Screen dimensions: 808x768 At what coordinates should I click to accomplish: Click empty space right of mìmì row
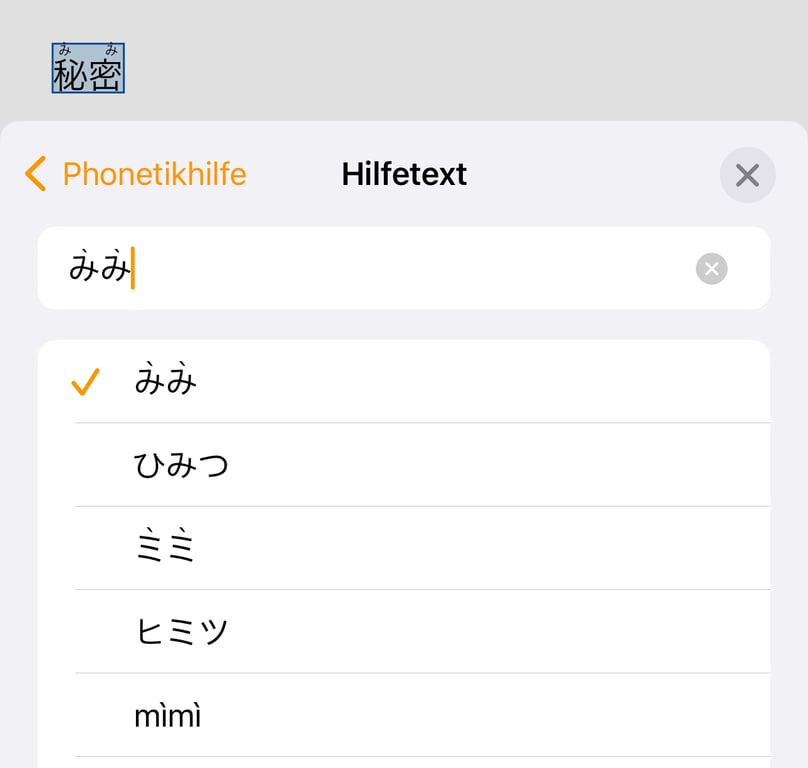pyautogui.click(x=500, y=715)
